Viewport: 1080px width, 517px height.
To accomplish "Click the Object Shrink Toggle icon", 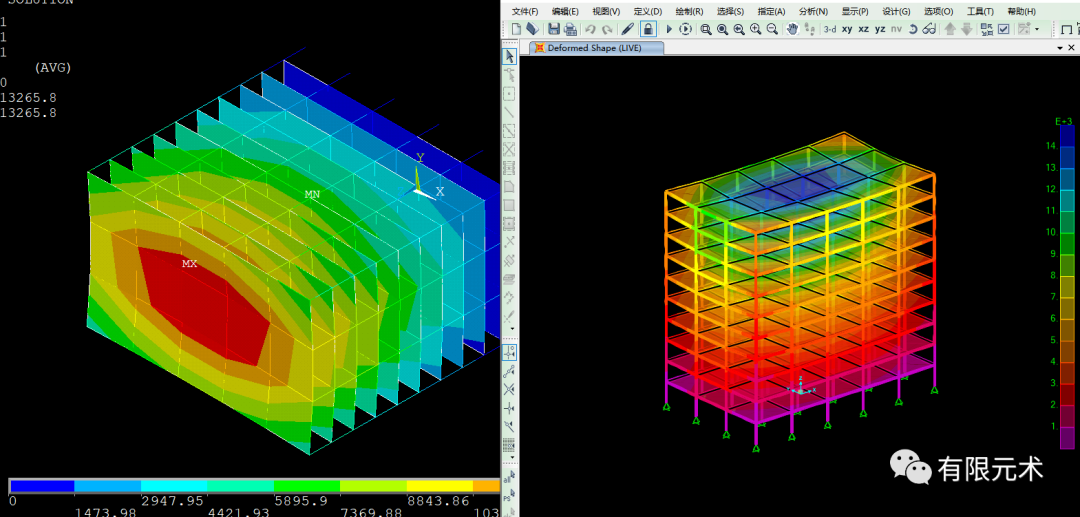I will [x=987, y=29].
